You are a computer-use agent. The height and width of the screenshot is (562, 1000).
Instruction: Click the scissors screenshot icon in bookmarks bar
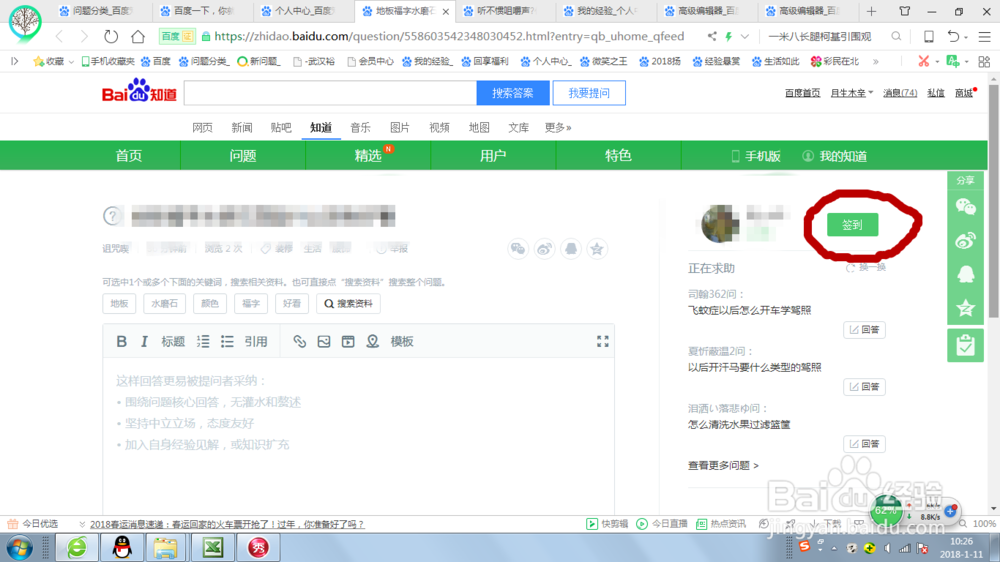tap(923, 61)
